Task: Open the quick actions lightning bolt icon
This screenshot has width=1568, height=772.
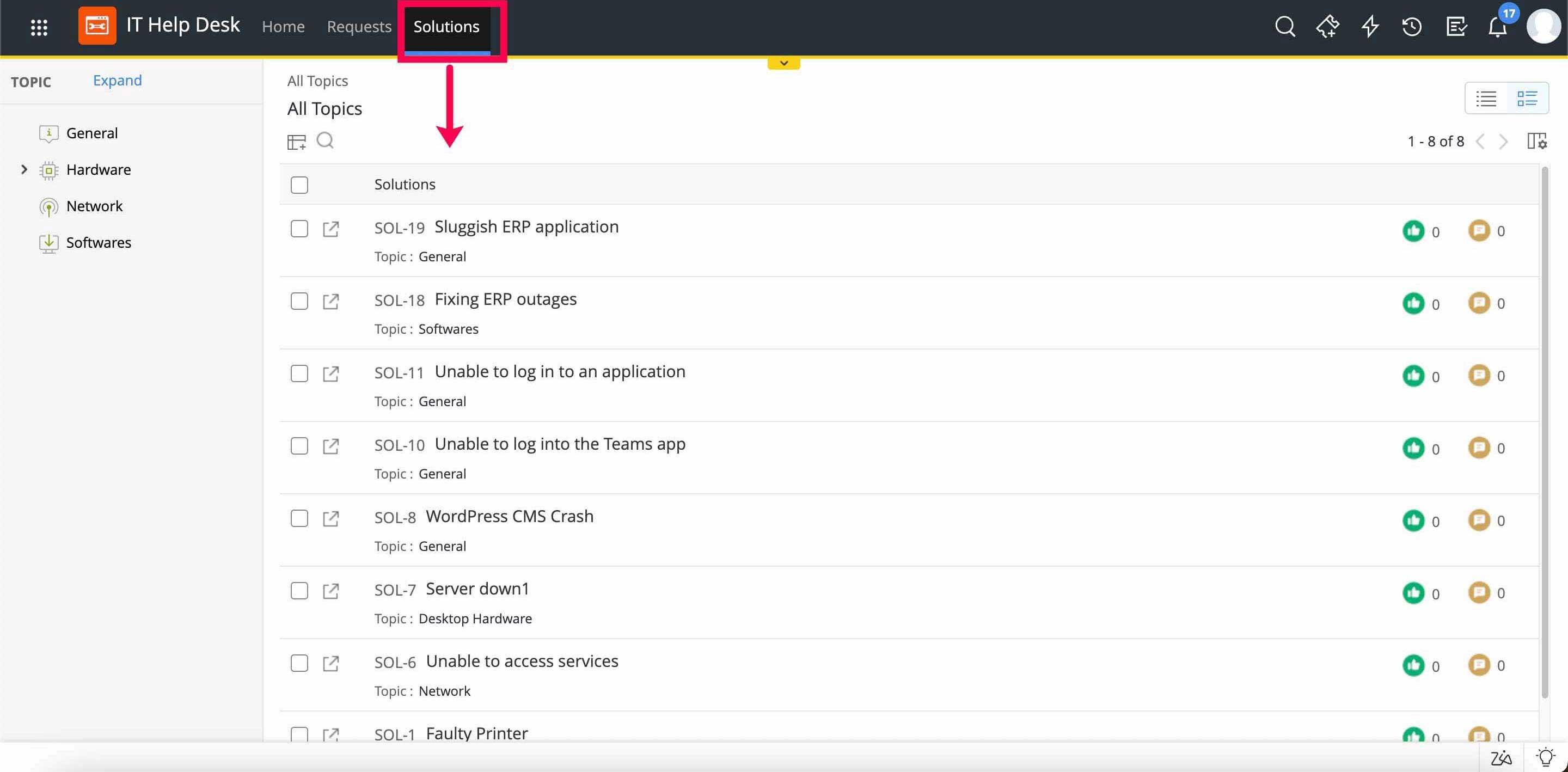Action: coord(1370,27)
